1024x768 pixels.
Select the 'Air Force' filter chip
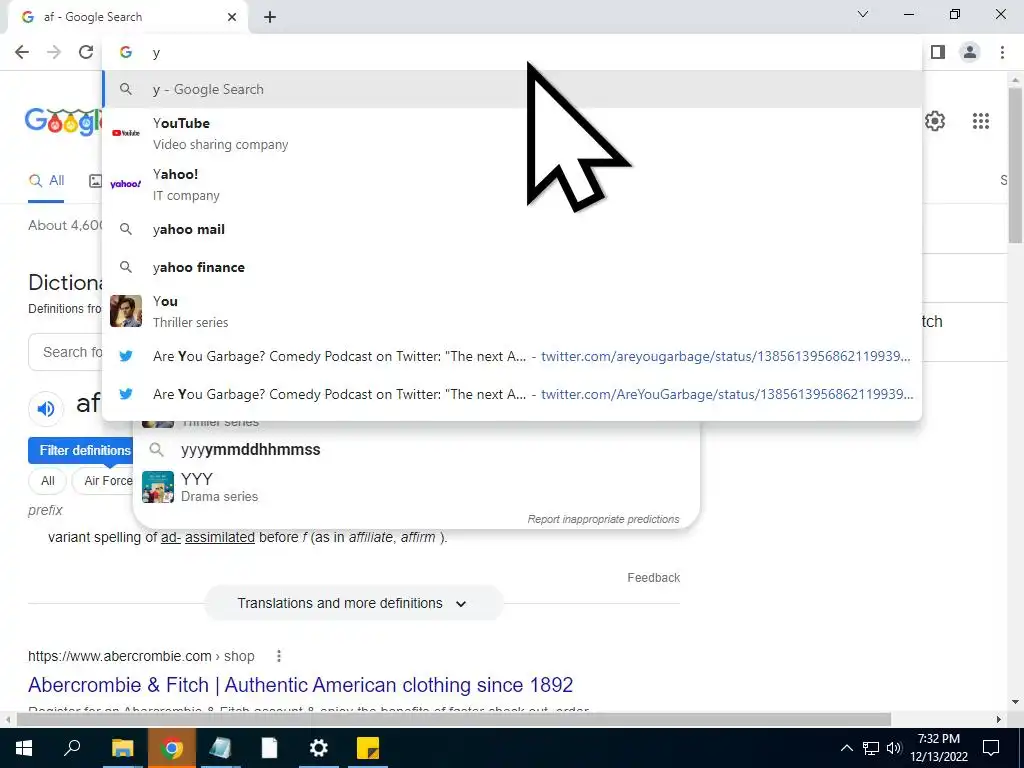(103, 481)
